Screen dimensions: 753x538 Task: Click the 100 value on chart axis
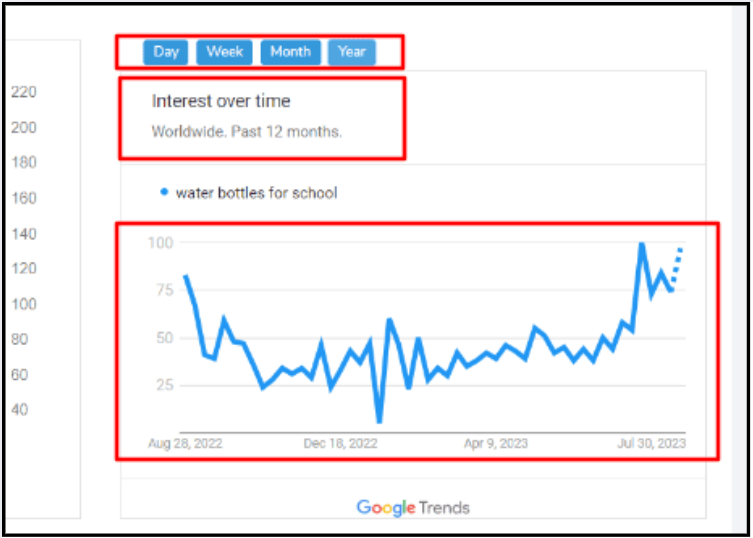[x=161, y=243]
